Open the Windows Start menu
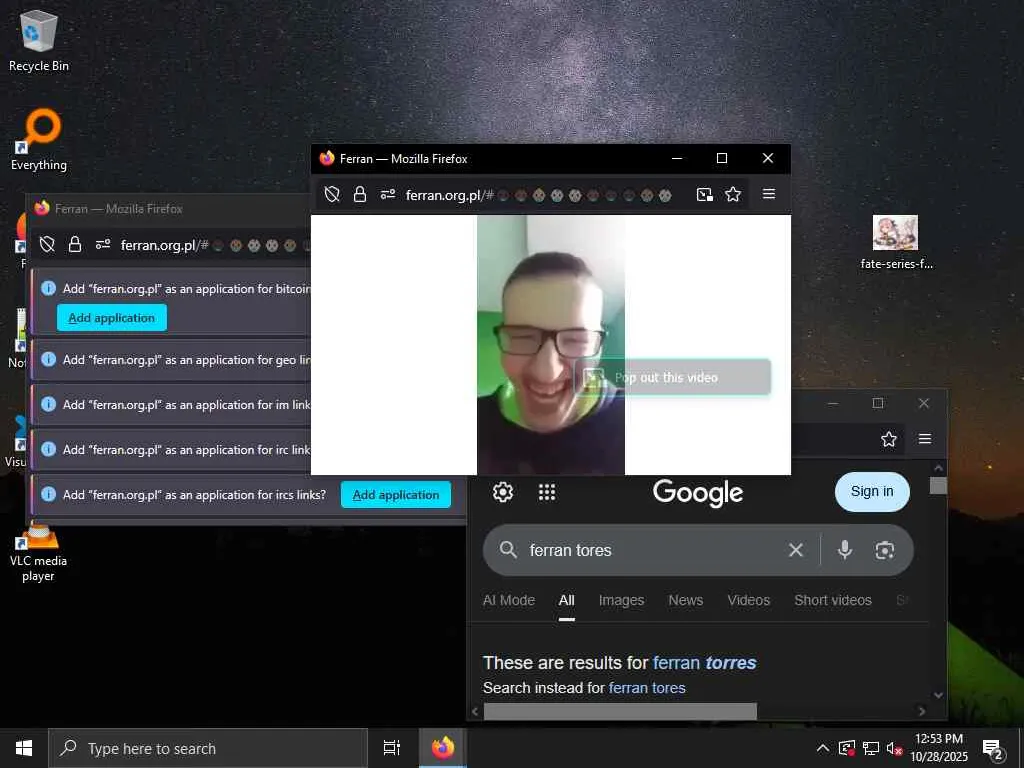The image size is (1024, 768). tap(24, 748)
